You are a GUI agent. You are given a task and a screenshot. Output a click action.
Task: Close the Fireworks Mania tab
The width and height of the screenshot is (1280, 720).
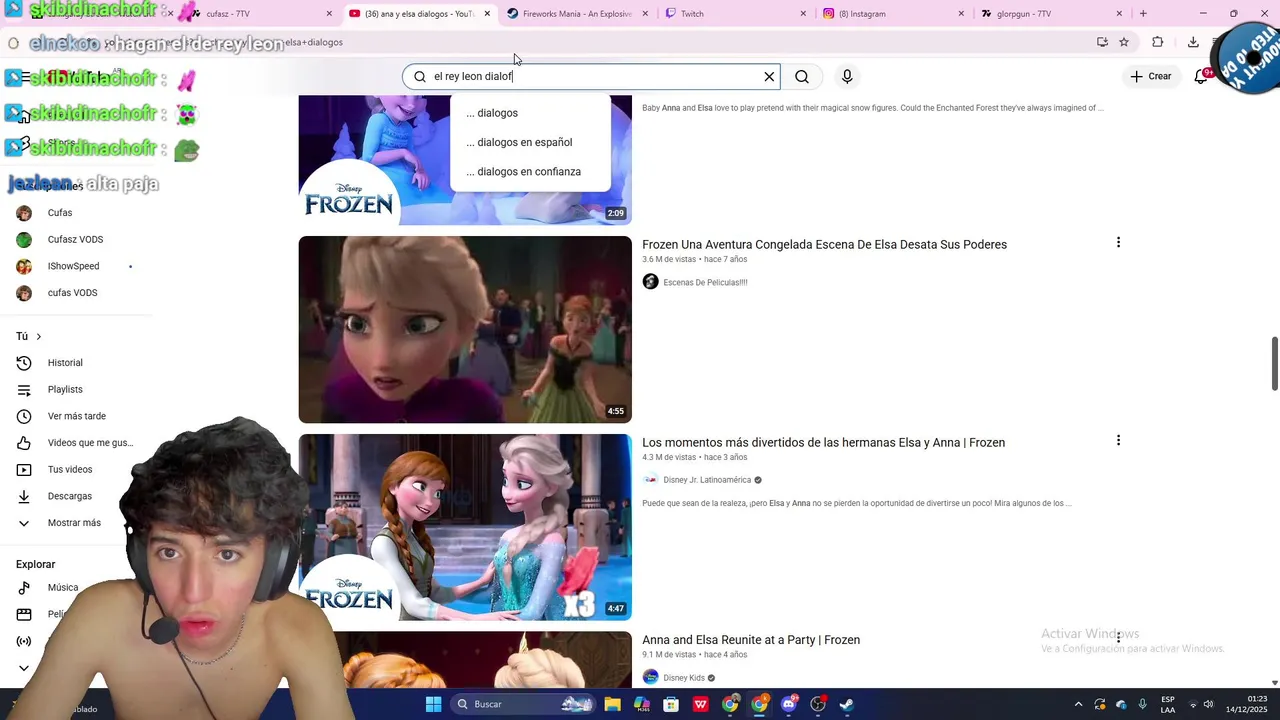click(x=645, y=14)
